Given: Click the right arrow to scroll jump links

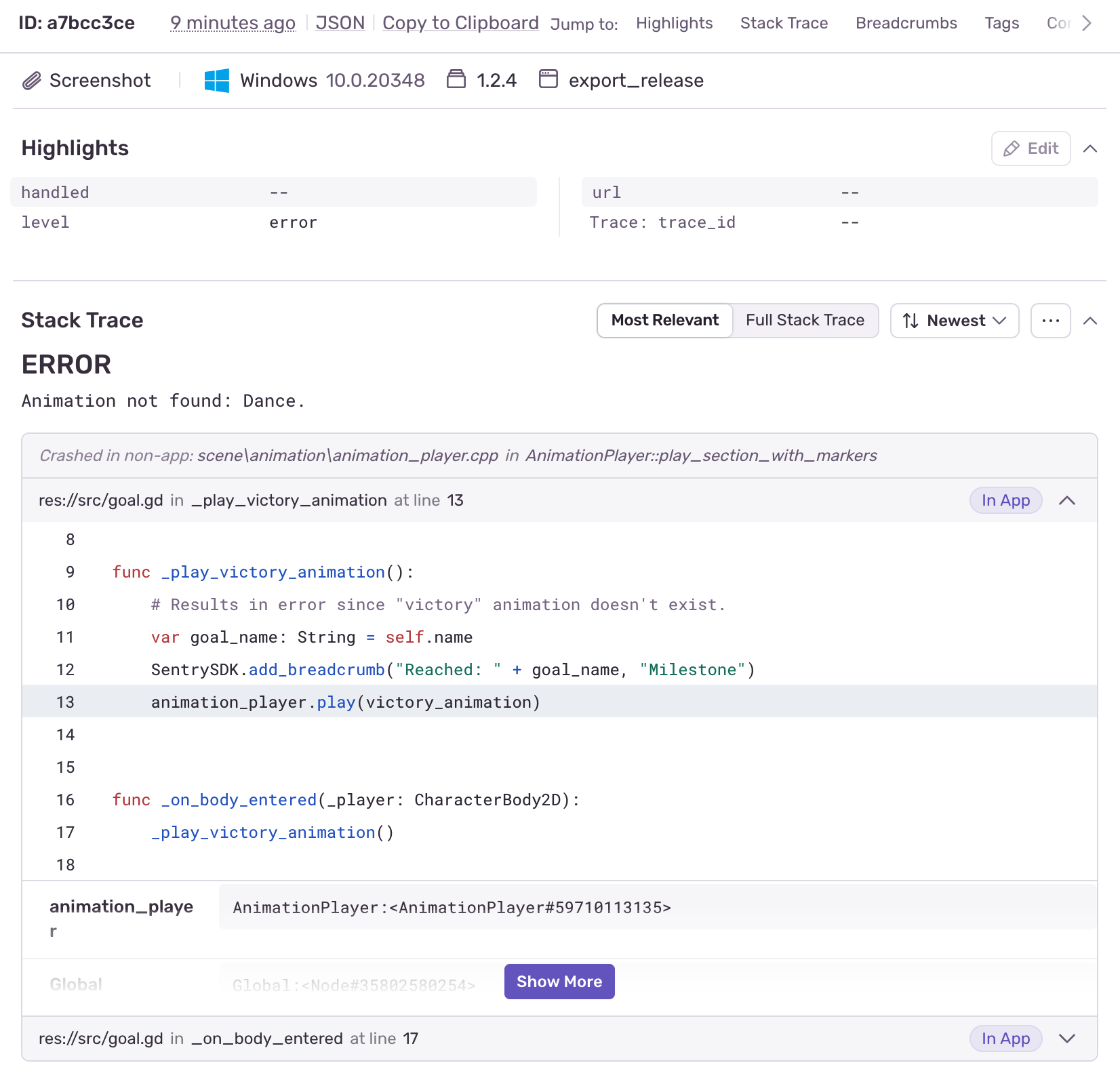Looking at the screenshot, I should 1087,23.
